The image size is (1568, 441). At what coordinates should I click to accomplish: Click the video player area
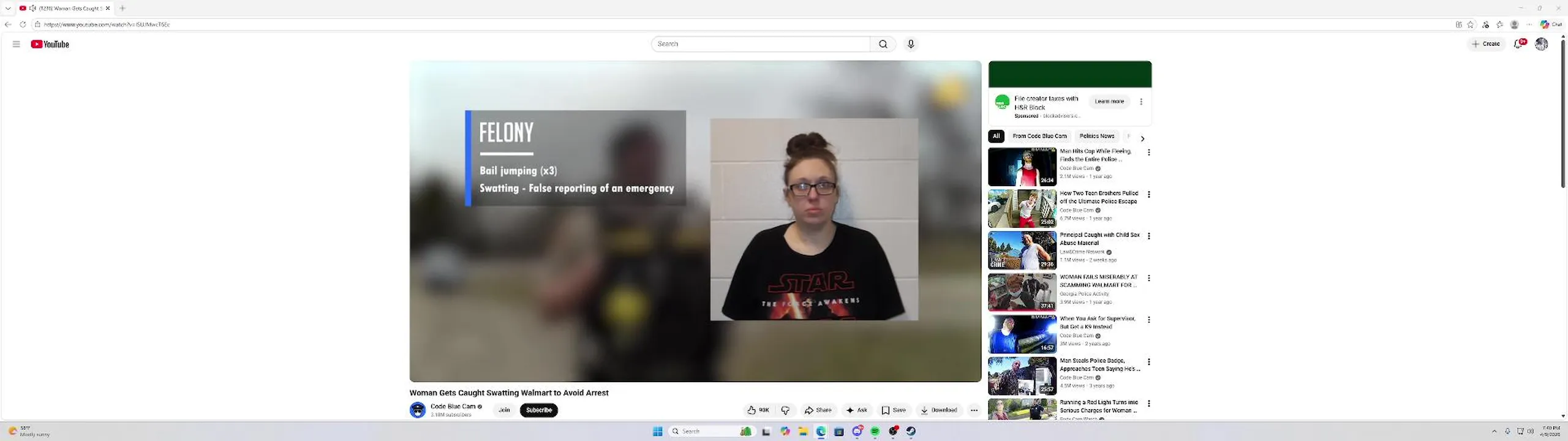point(695,221)
